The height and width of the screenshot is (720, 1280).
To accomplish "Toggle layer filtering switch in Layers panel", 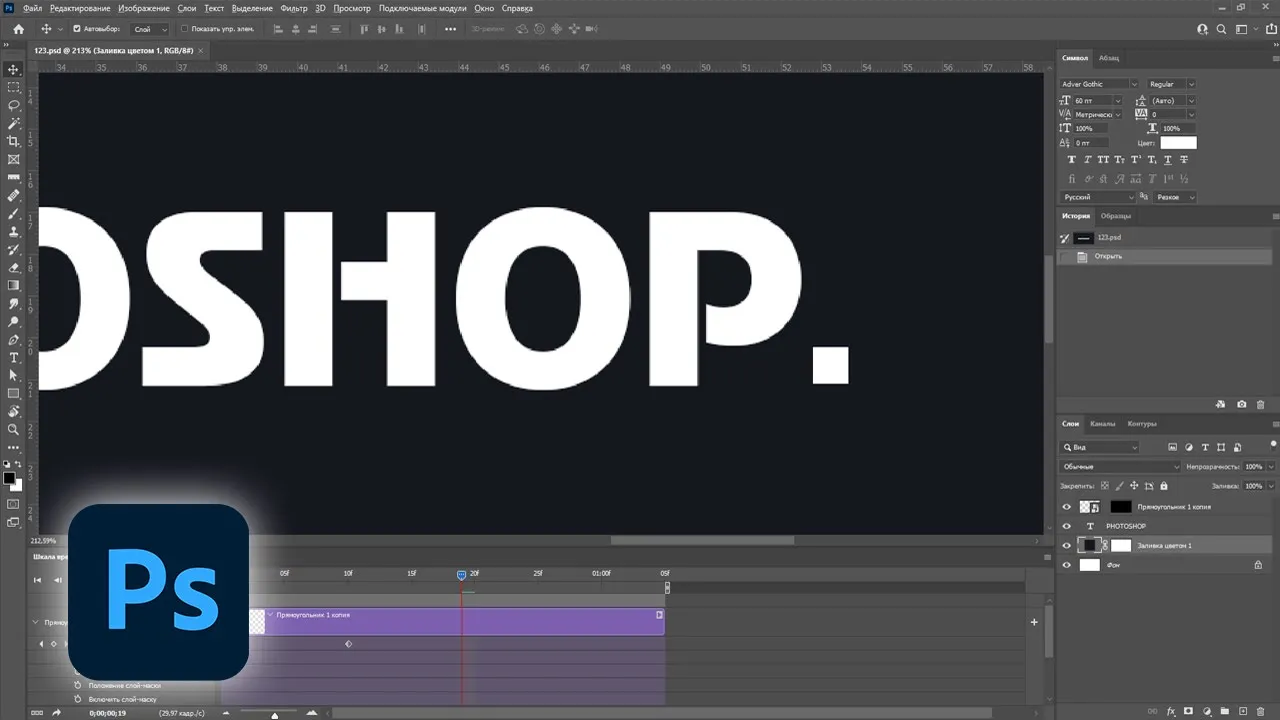I will click(x=1274, y=446).
